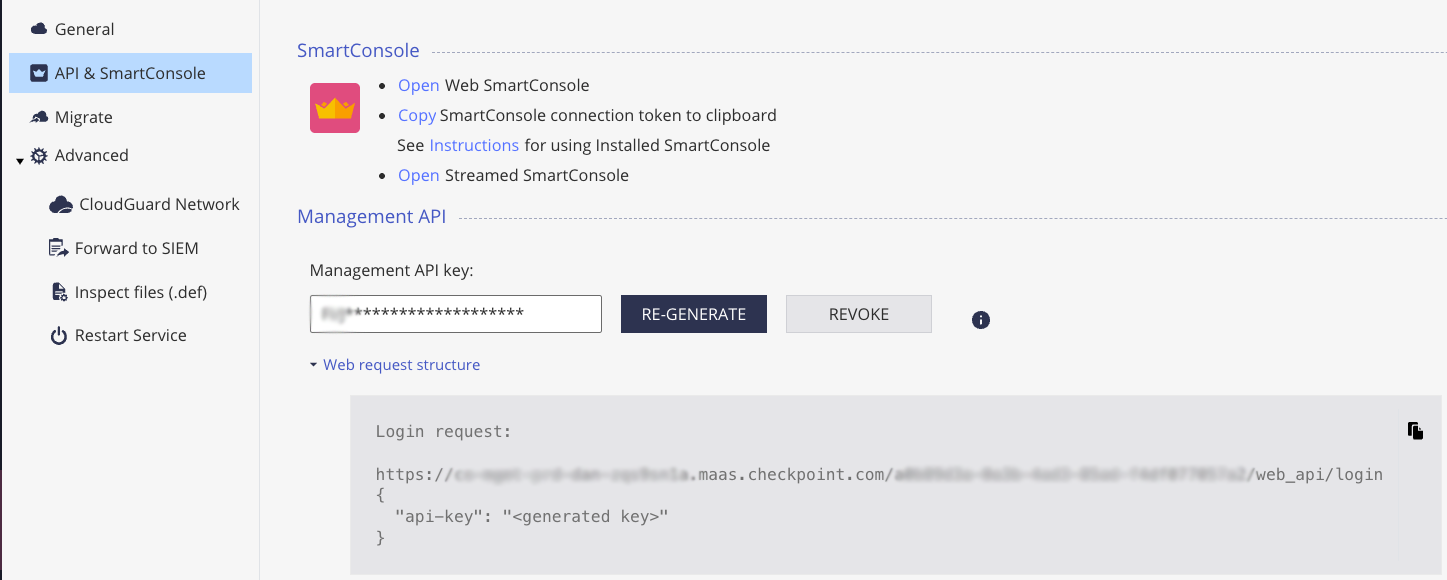Click the 'Login request:' text
Image resolution: width=1447 pixels, height=580 pixels.
click(443, 432)
